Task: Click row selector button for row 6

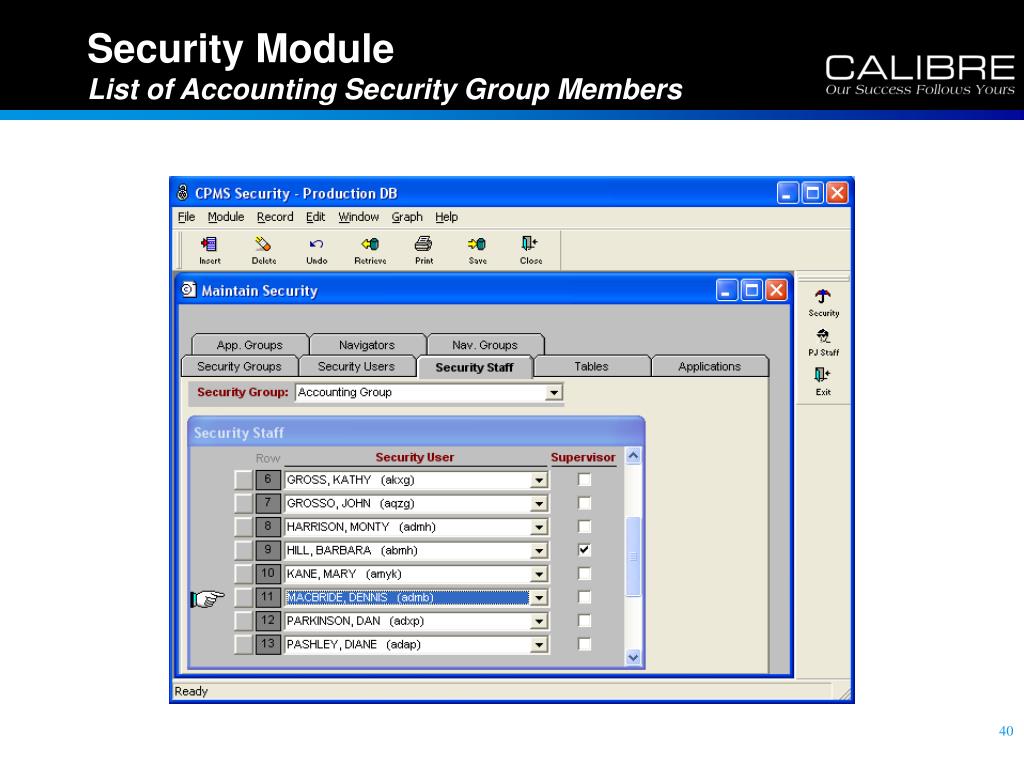Action: [244, 480]
